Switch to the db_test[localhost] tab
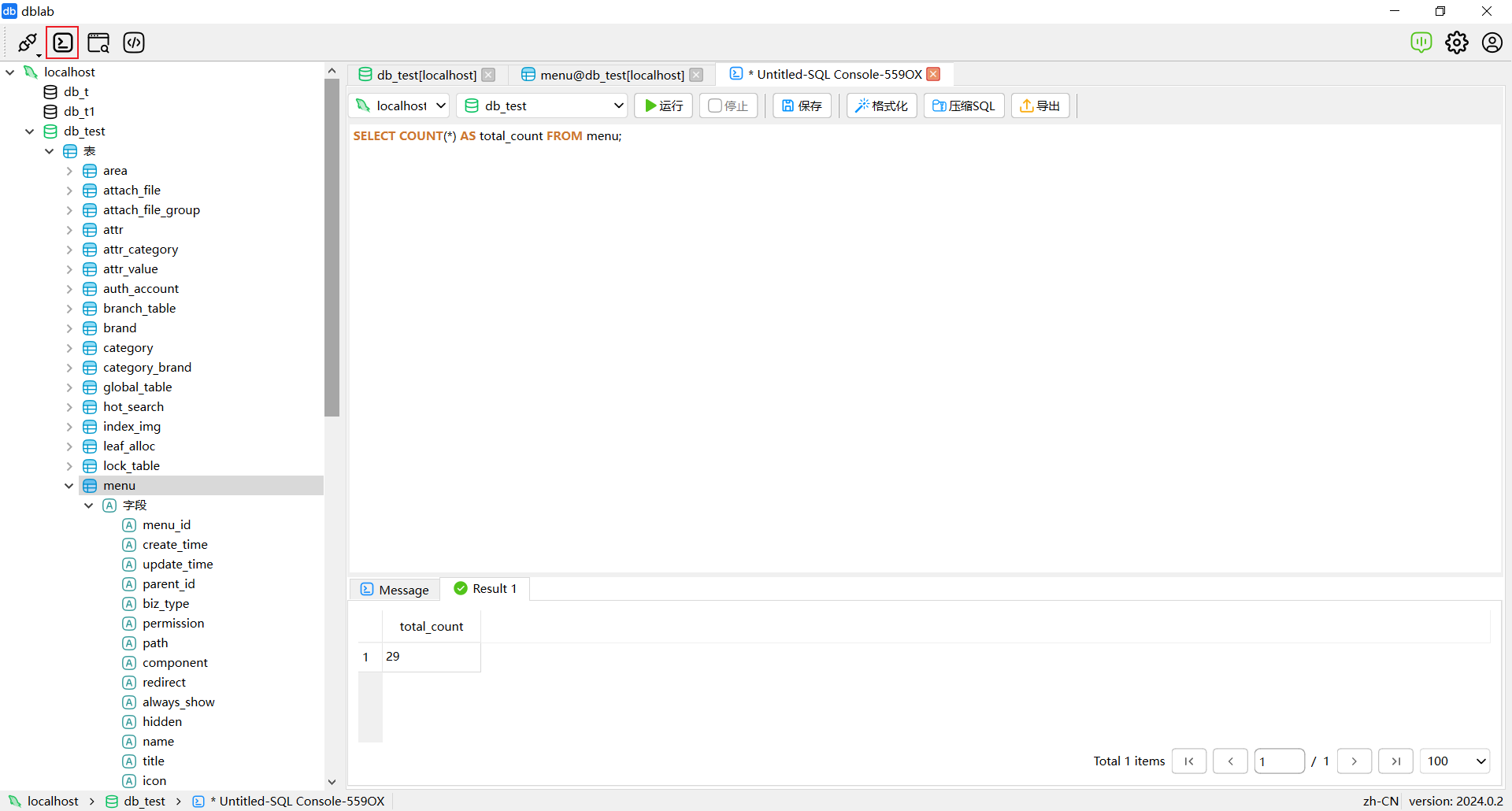1512x811 pixels. (x=426, y=75)
